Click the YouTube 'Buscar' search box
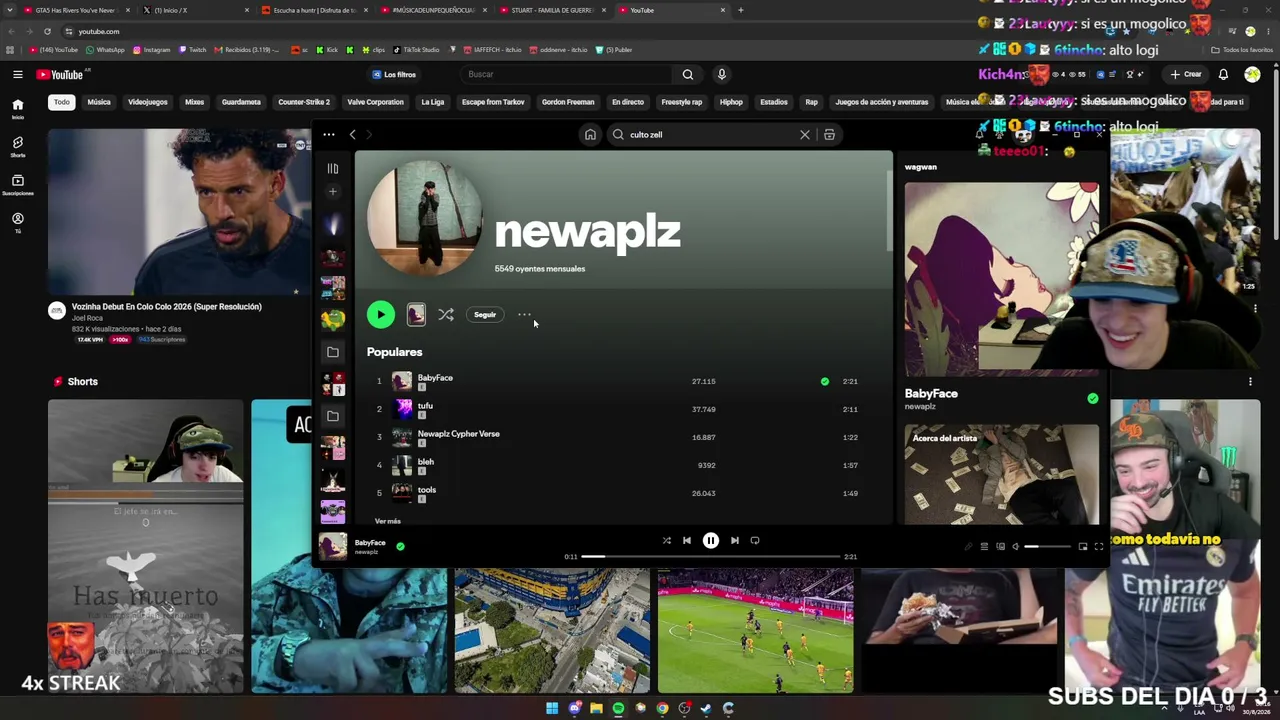The height and width of the screenshot is (720, 1280). point(568,74)
